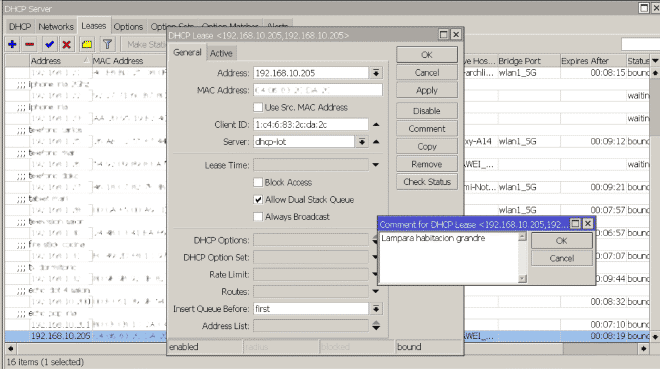Screen dimensions: 660x369
Task: Click the find search box
Action: coord(640,44)
